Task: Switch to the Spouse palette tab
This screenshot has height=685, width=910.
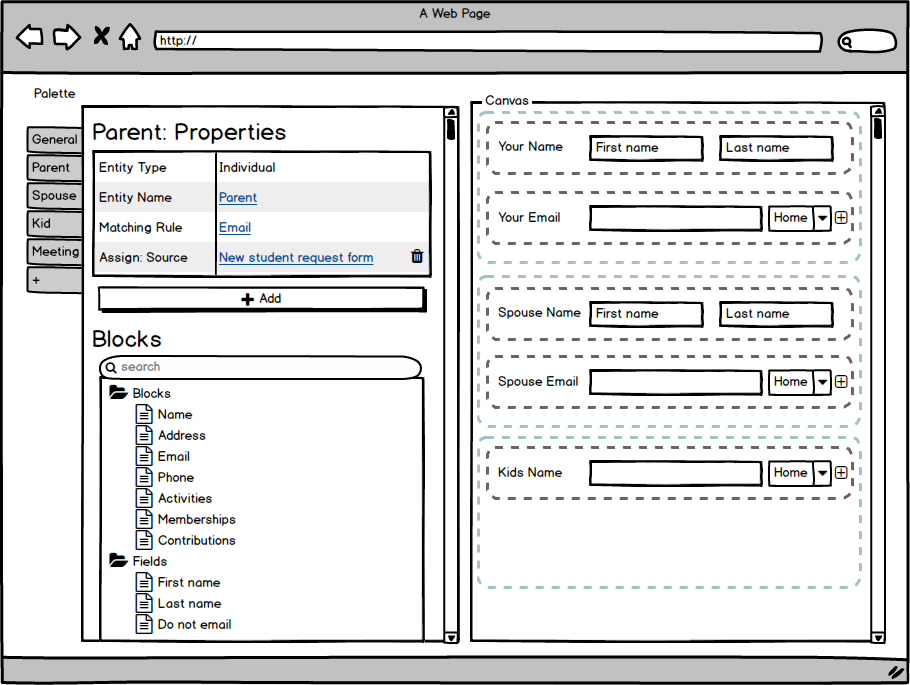Action: (x=54, y=196)
